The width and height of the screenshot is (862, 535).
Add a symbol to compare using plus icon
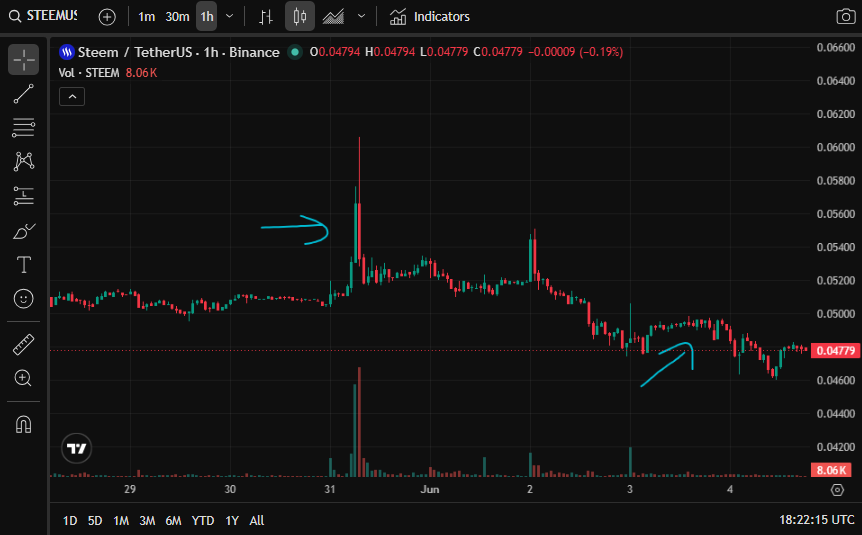point(107,17)
